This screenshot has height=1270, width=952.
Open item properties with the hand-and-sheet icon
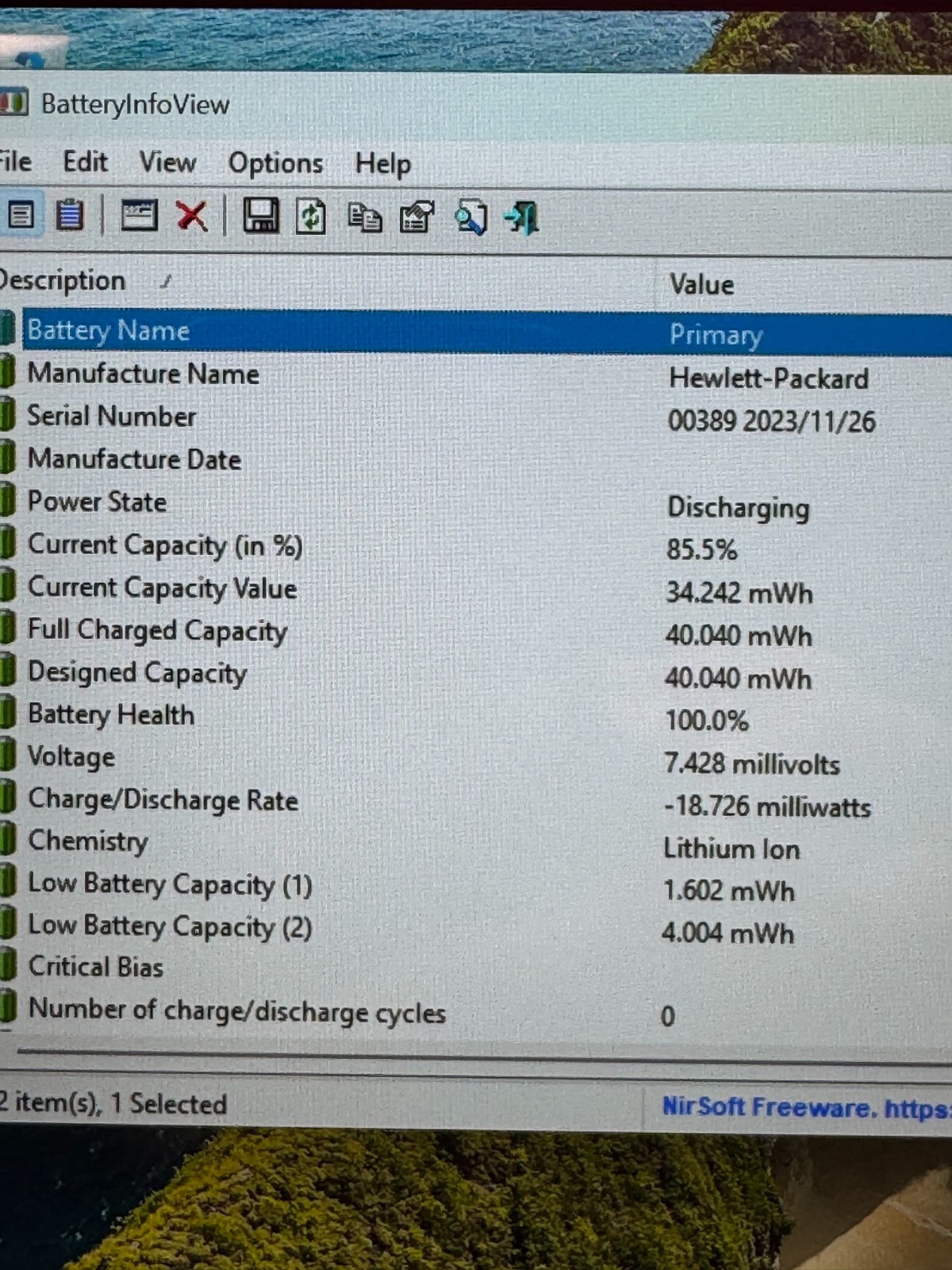[x=417, y=217]
